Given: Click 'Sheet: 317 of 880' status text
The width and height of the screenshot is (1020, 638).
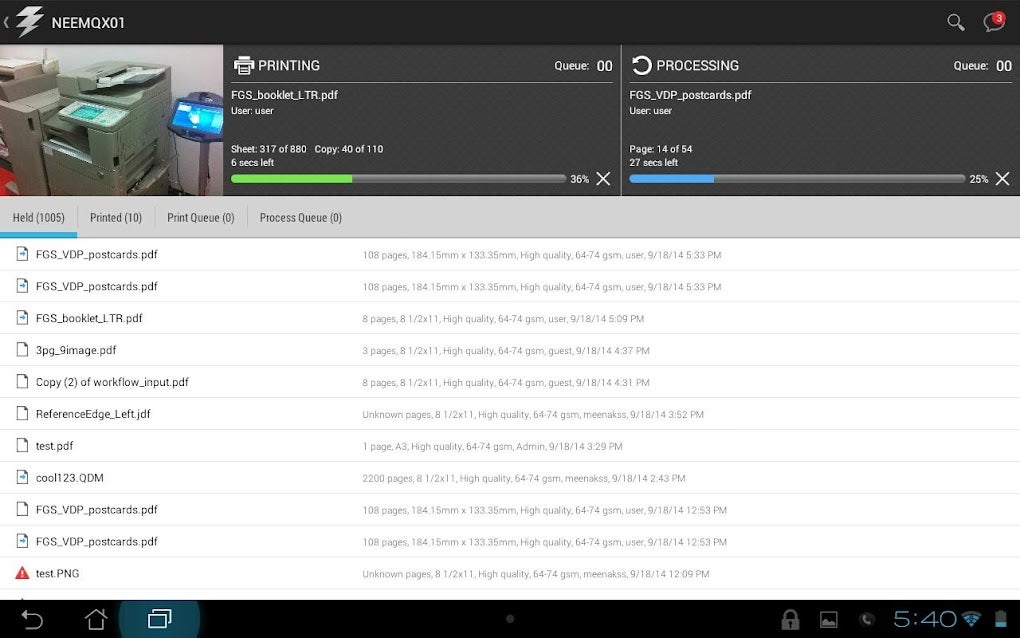Looking at the screenshot, I should (x=269, y=149).
